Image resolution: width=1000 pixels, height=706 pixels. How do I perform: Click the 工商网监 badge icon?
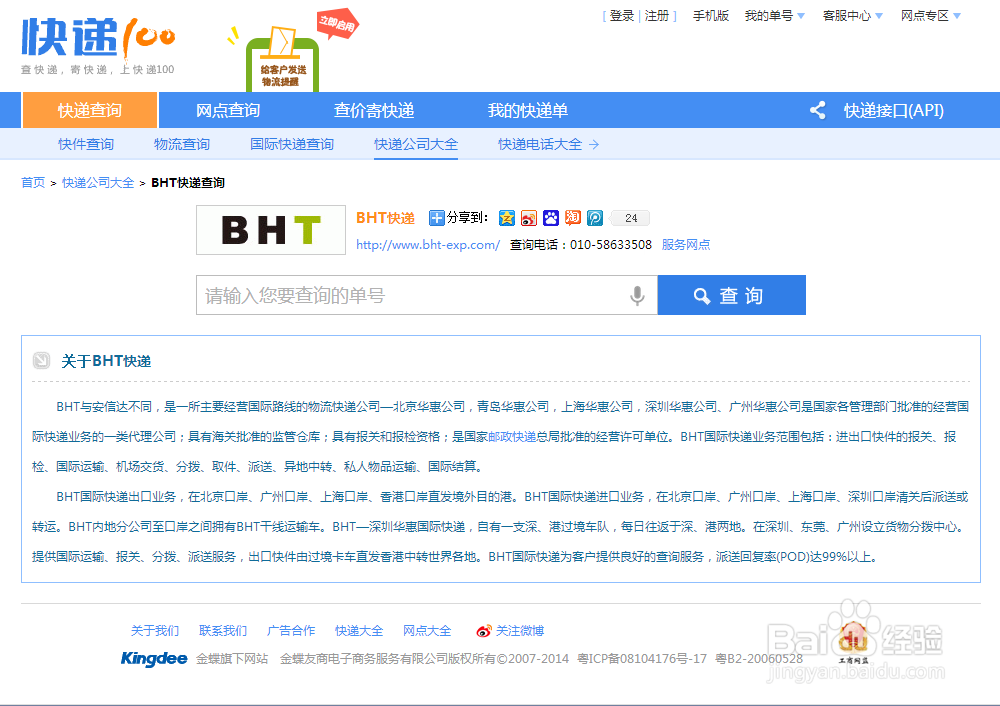pos(853,643)
